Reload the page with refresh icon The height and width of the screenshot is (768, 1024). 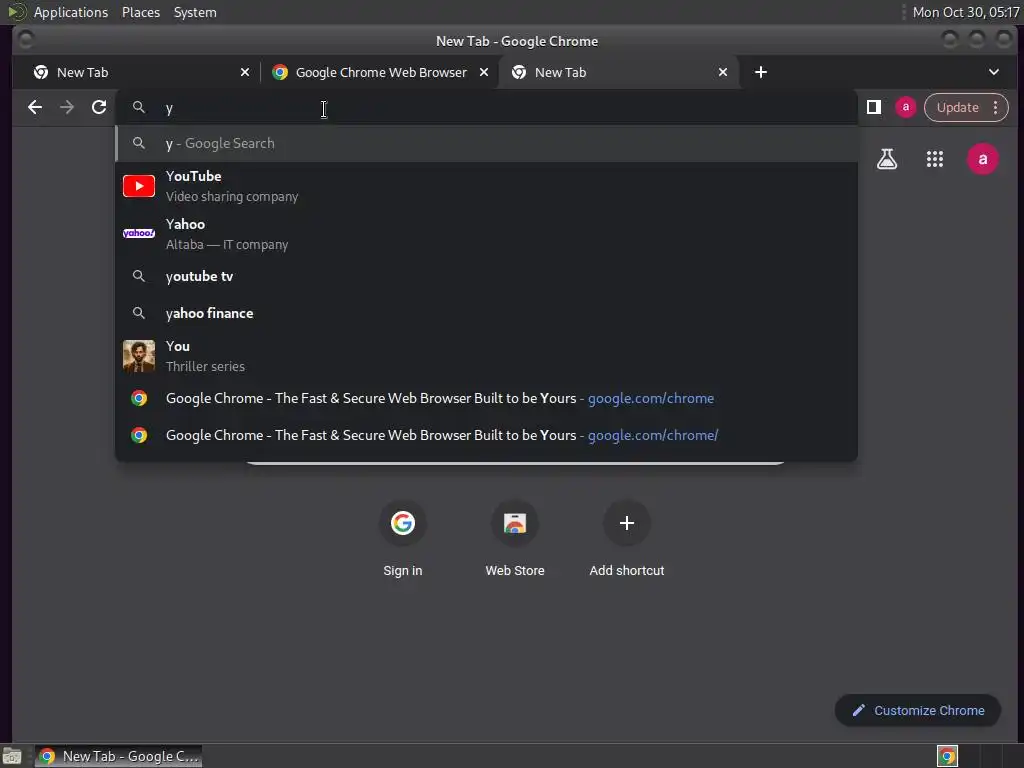coord(99,107)
